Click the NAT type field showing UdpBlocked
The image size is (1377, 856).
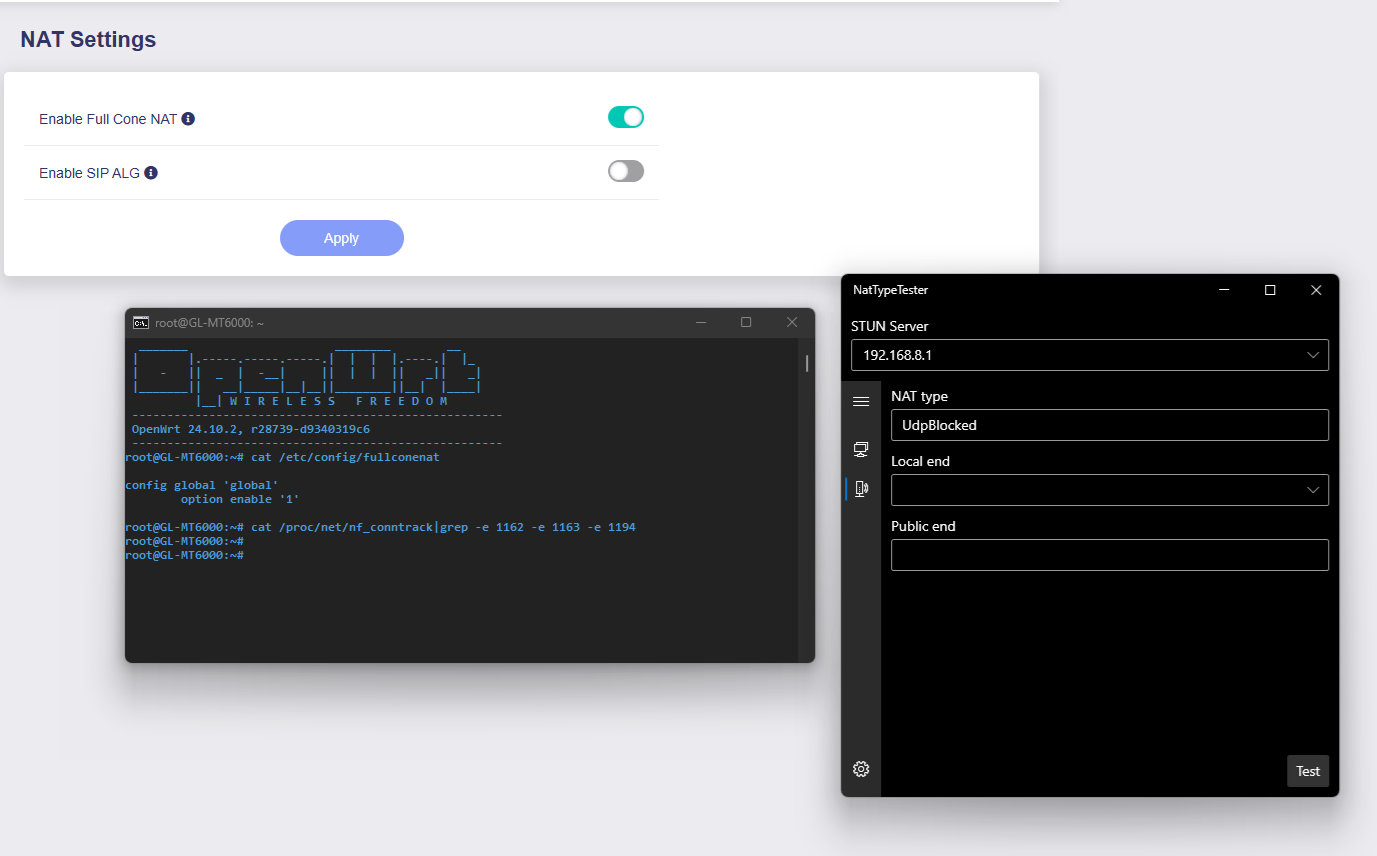pyautogui.click(x=1109, y=425)
